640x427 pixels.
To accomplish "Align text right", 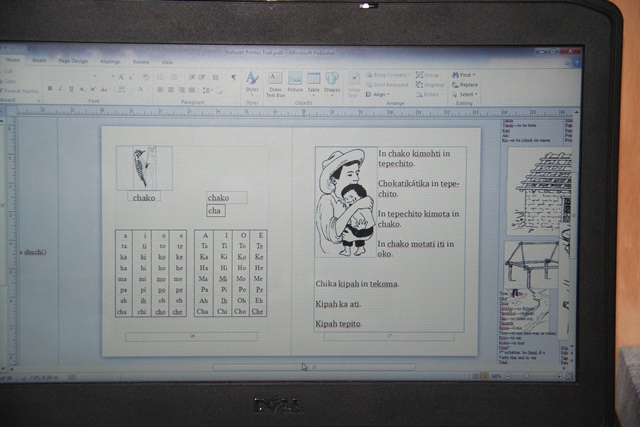I will [x=182, y=90].
